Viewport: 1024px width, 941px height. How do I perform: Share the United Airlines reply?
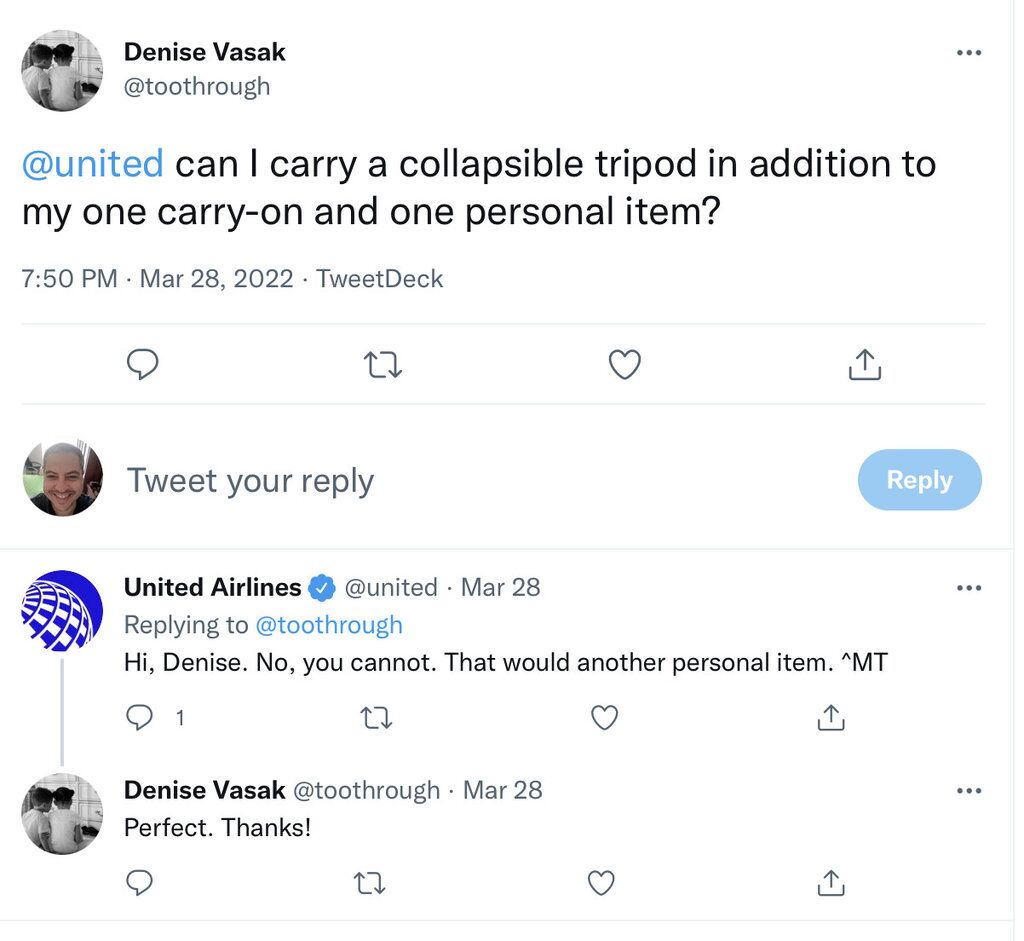click(831, 718)
